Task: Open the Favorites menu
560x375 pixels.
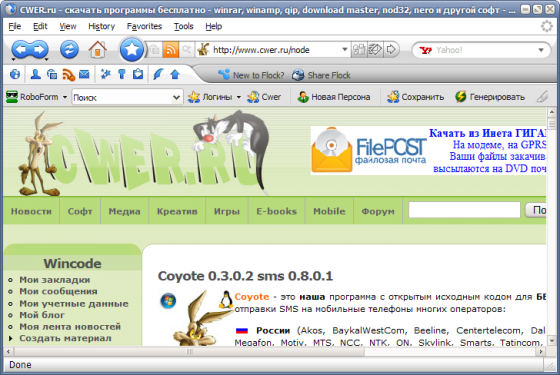Action: (144, 26)
